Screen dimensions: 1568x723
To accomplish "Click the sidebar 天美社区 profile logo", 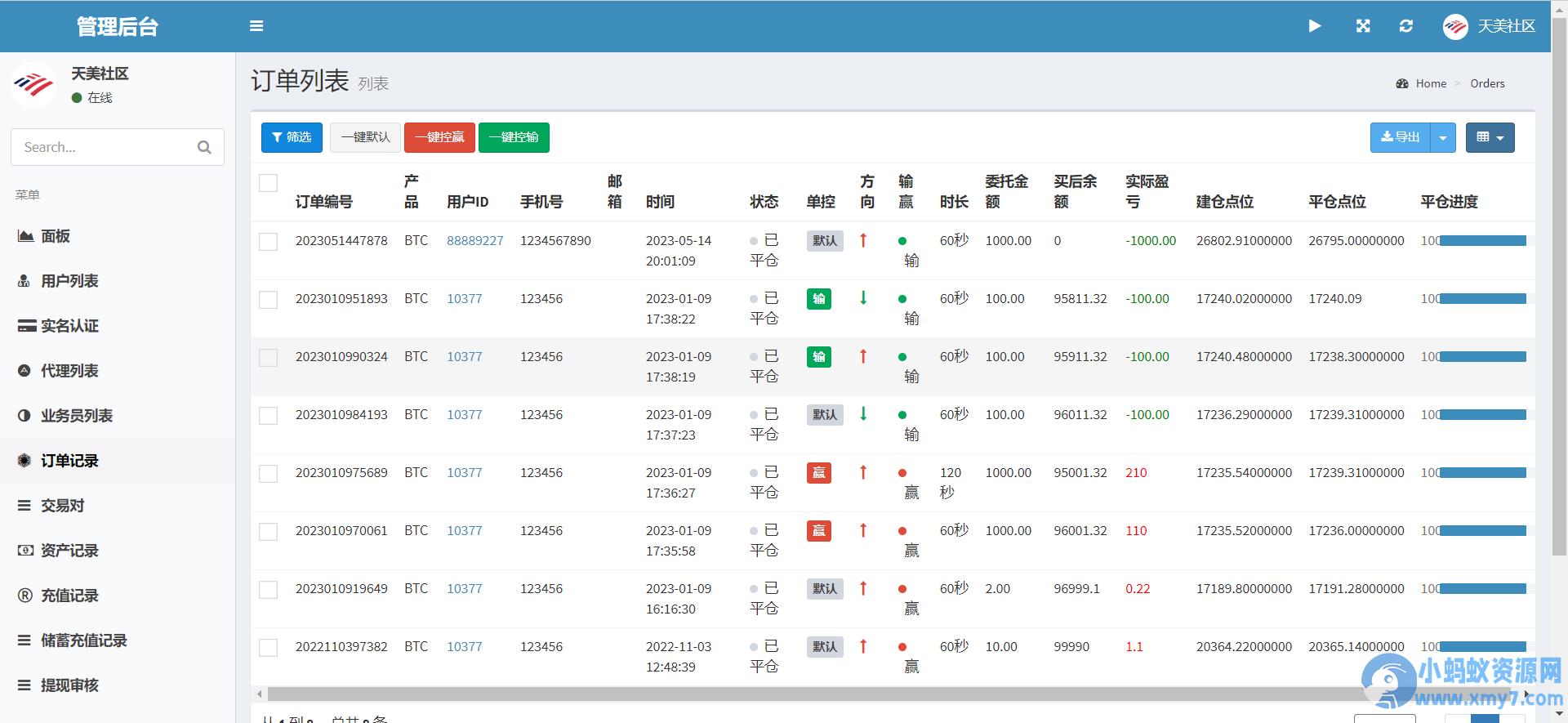I will click(x=33, y=85).
